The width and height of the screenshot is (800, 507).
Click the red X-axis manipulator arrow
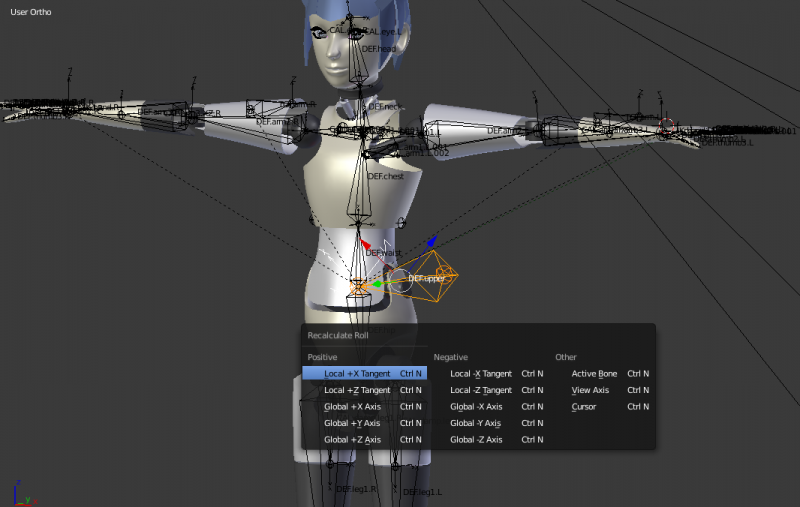coord(365,244)
